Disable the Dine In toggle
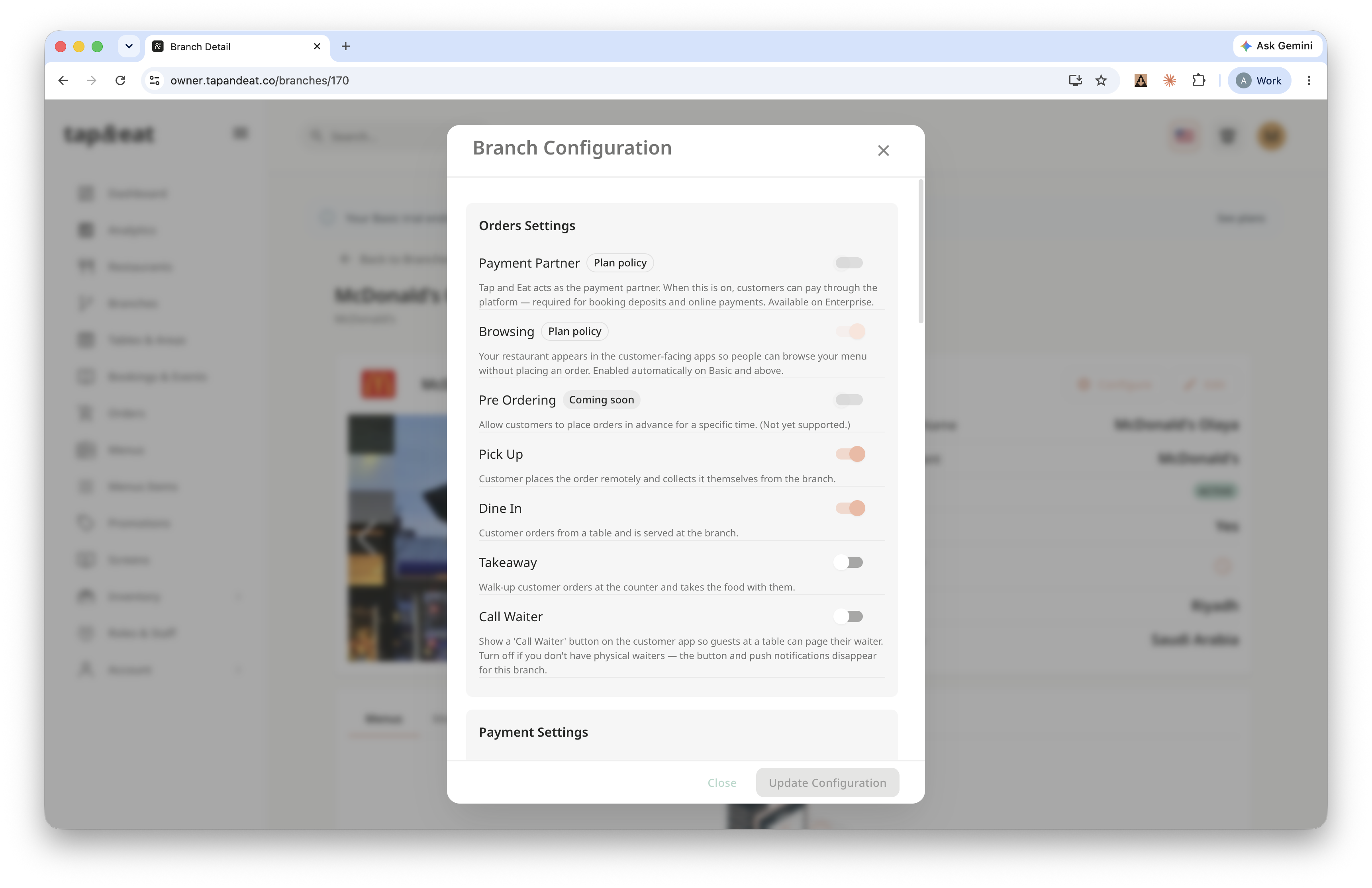Image resolution: width=1372 pixels, height=888 pixels. 850,508
